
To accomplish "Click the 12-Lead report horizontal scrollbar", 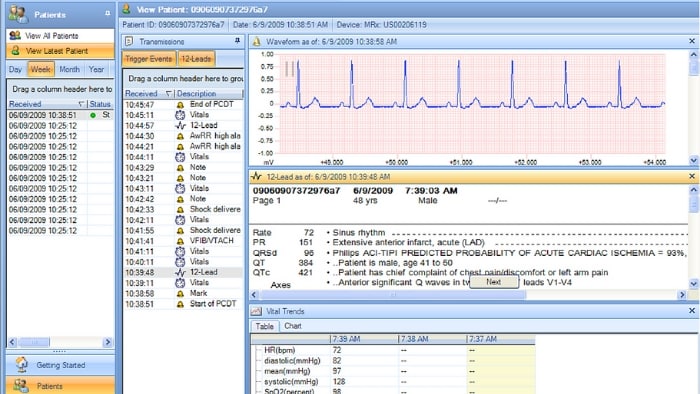I will coord(468,294).
